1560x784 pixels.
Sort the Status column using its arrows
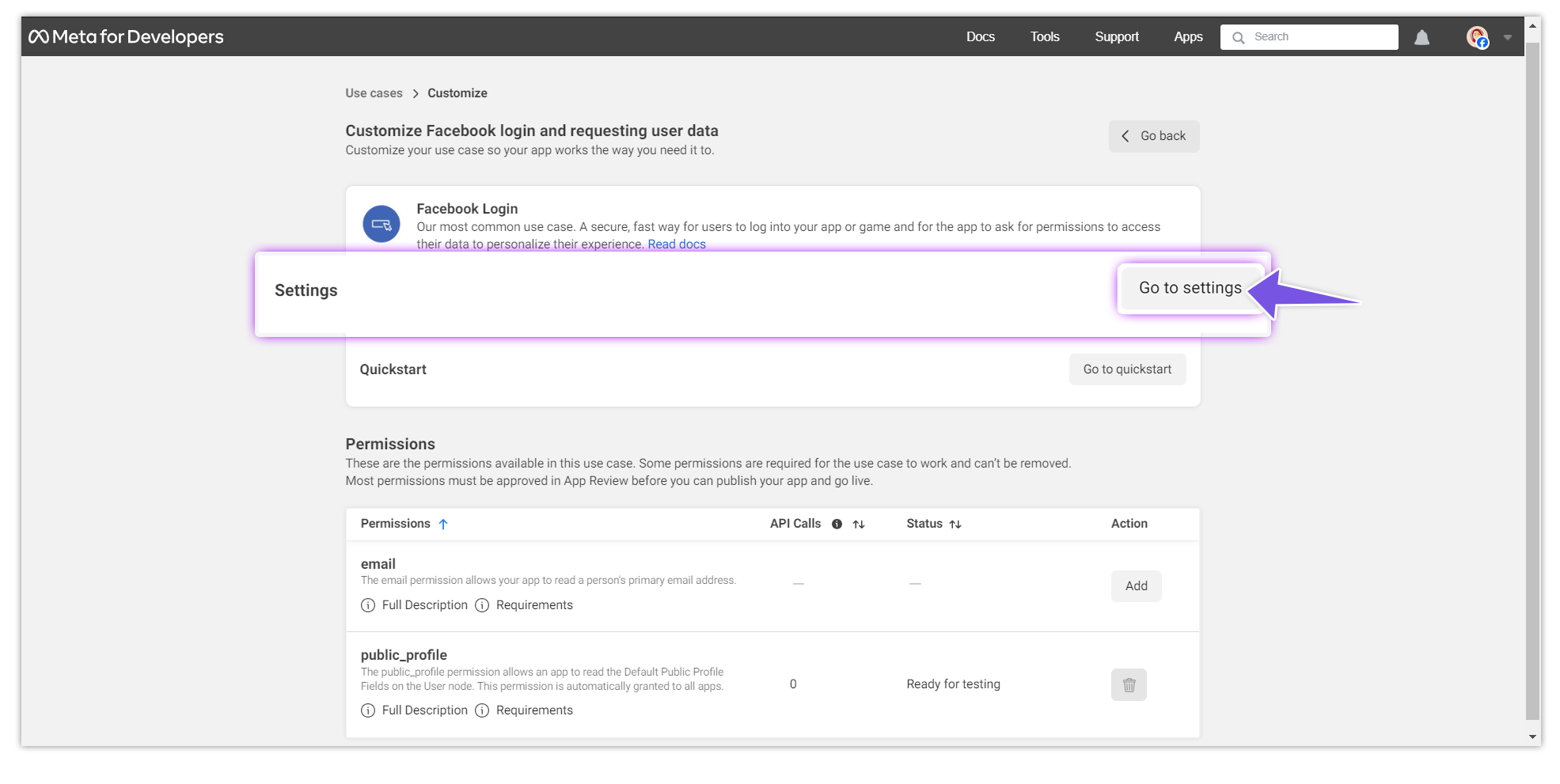956,524
